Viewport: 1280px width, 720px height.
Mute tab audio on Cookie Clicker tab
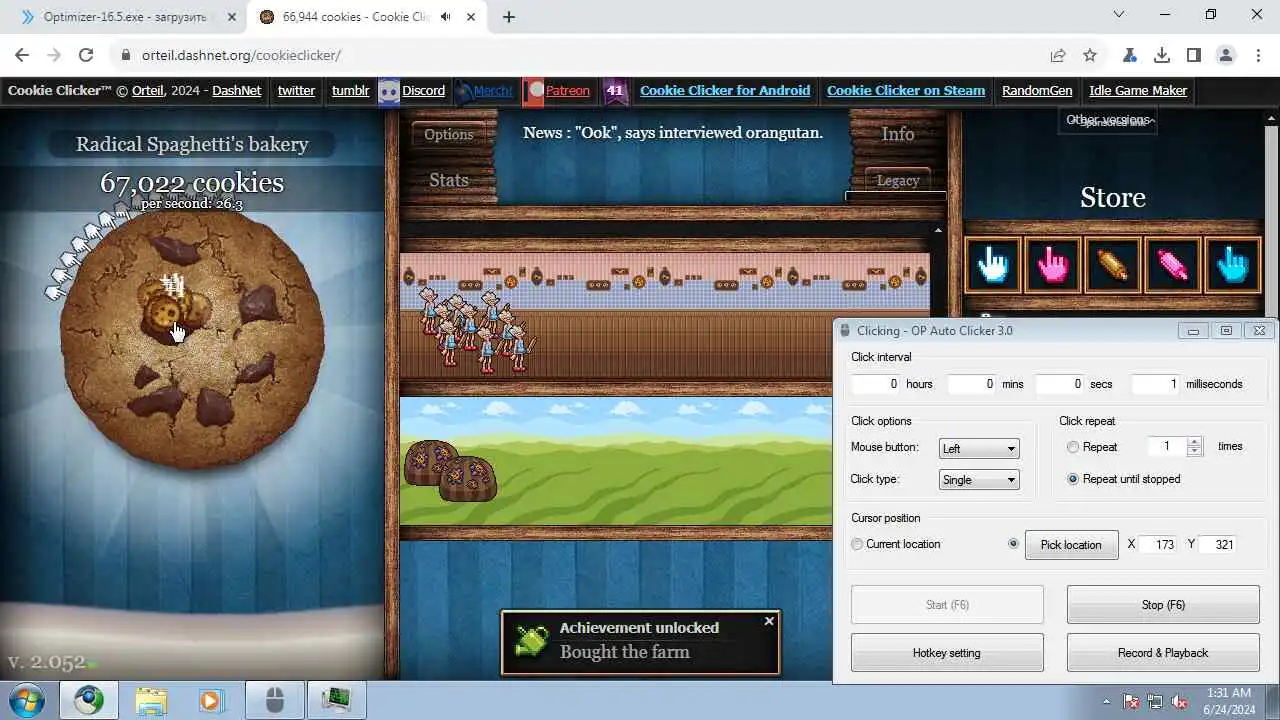tap(445, 17)
